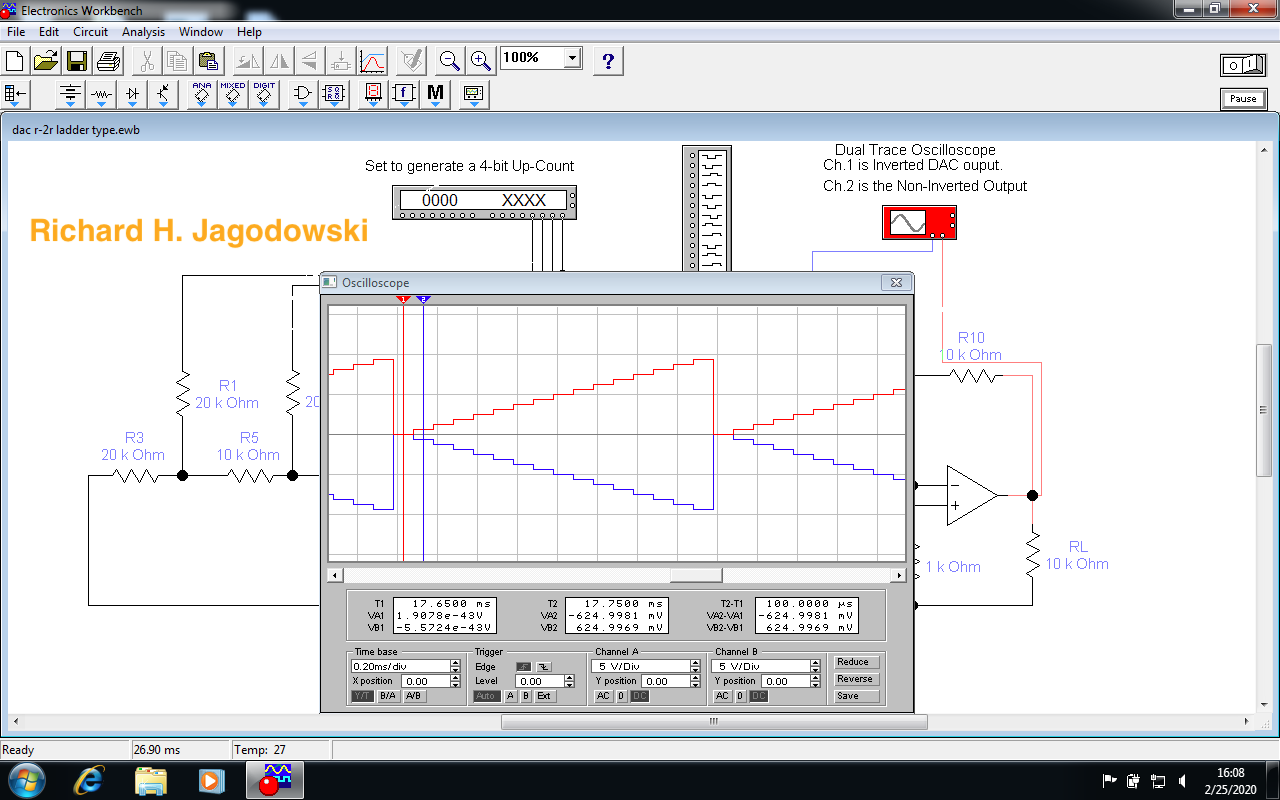1280x800 pixels.
Task: Open the analysis graphs display
Action: pyautogui.click(x=372, y=61)
